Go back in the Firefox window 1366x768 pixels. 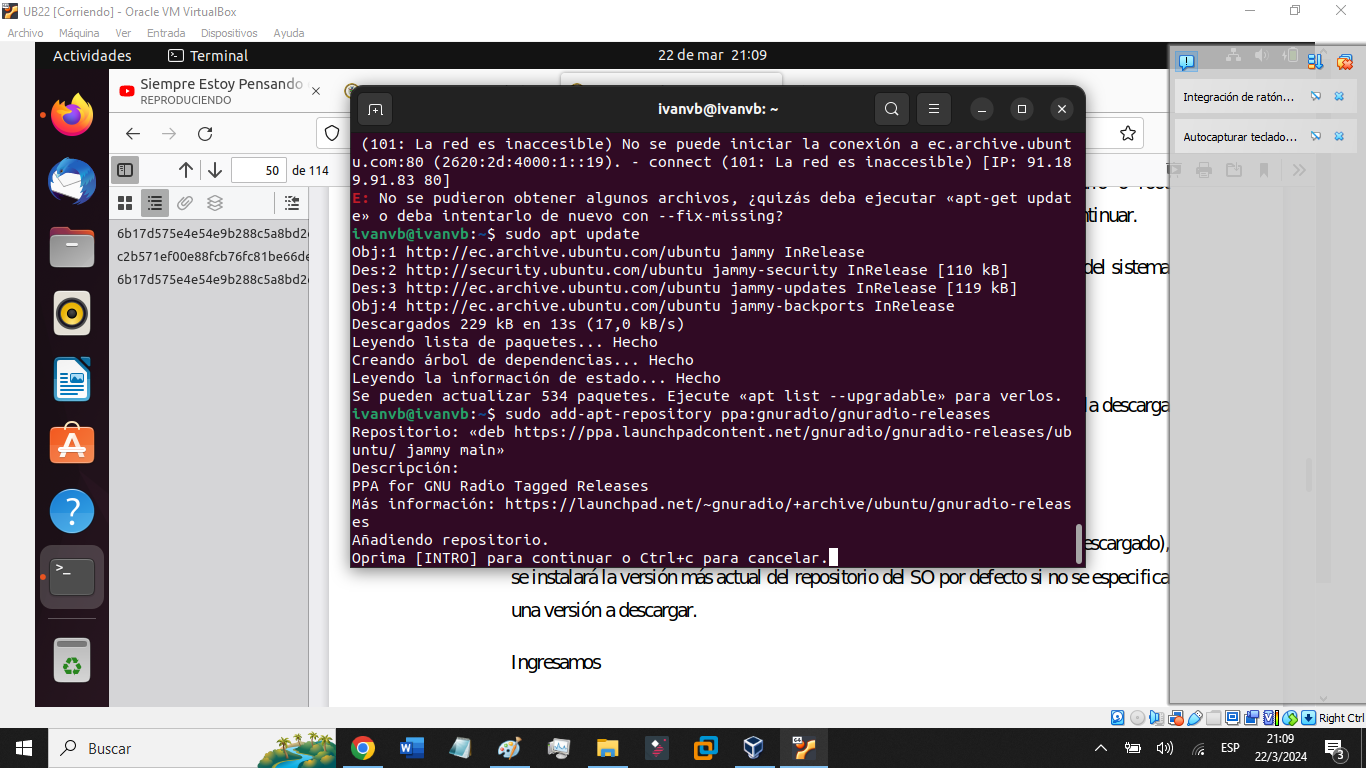pyautogui.click(x=133, y=134)
